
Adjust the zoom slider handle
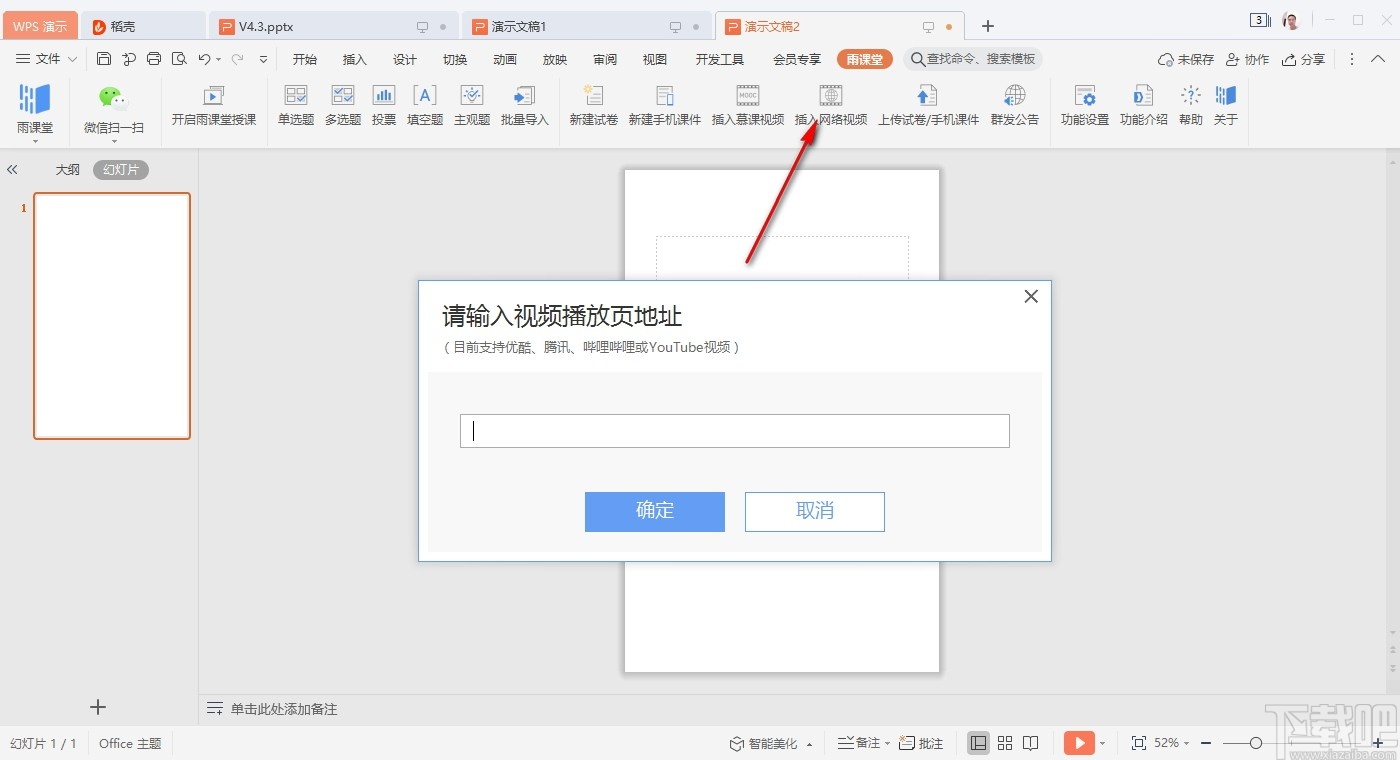coord(1256,743)
